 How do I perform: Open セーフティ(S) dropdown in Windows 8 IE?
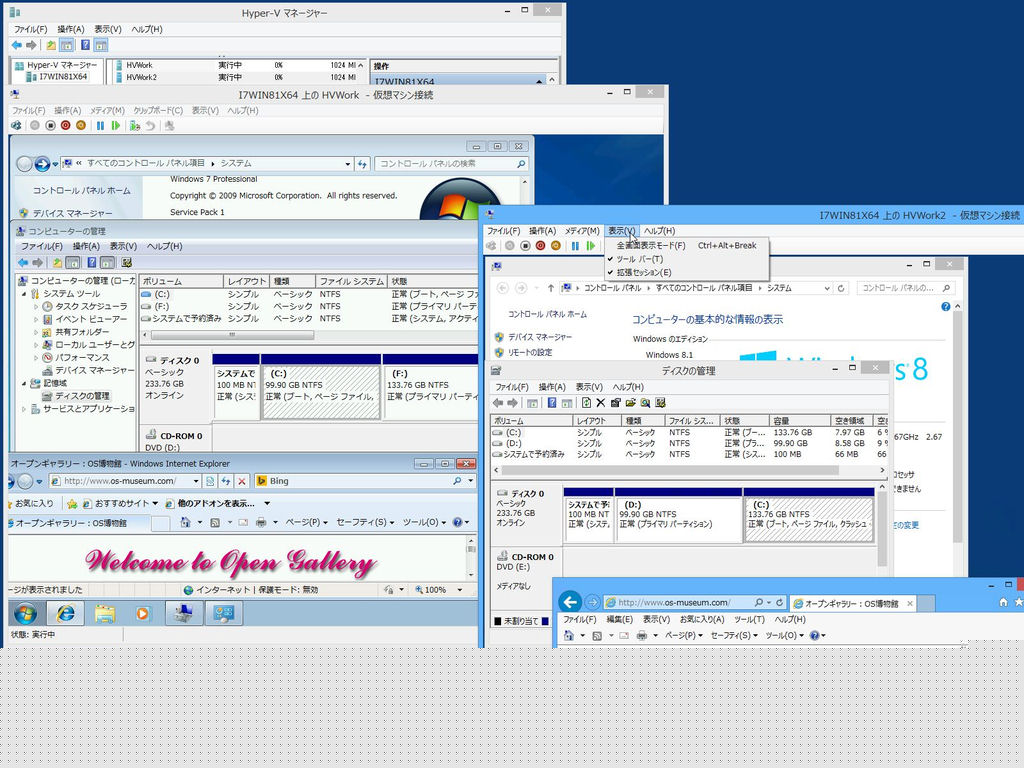coord(733,635)
